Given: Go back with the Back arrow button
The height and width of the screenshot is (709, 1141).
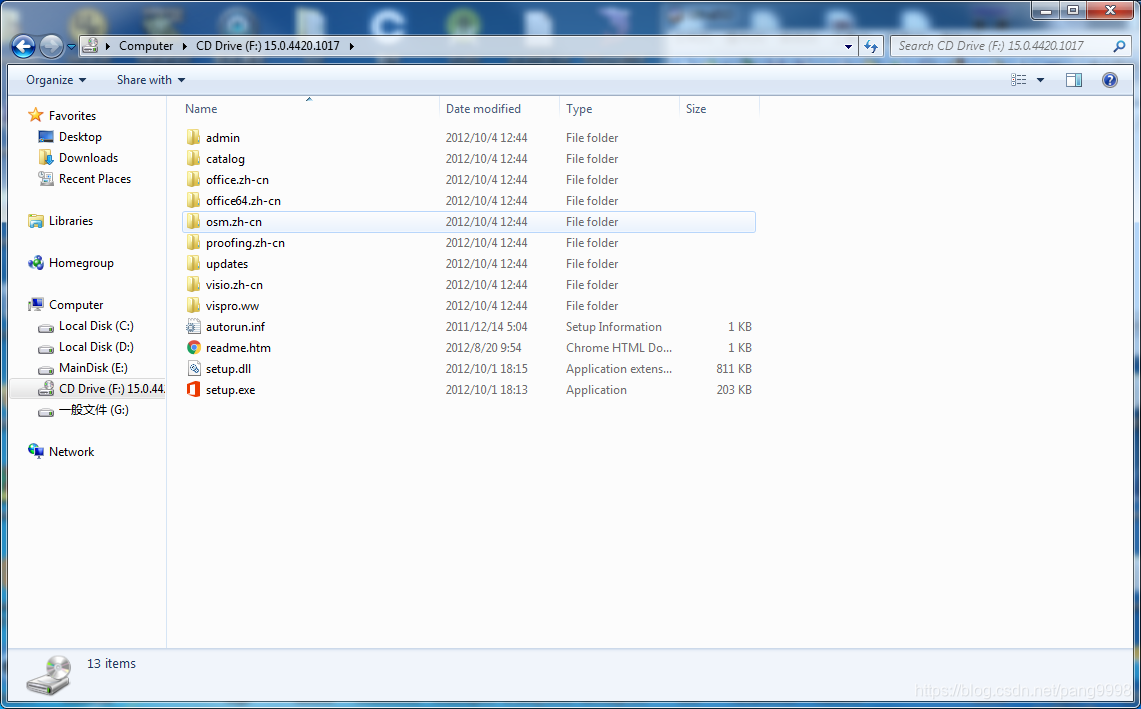Looking at the screenshot, I should click(x=23, y=47).
